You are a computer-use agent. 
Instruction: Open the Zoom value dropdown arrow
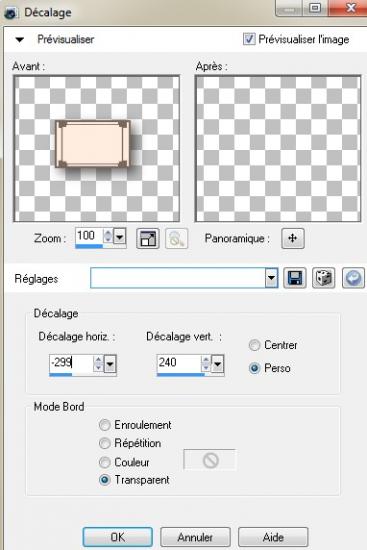(x=120, y=237)
